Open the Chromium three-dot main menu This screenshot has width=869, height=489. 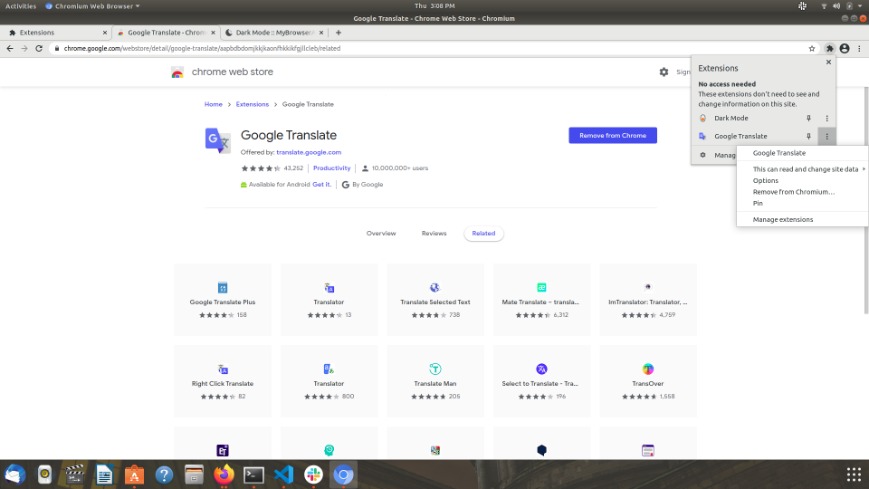coord(860,48)
